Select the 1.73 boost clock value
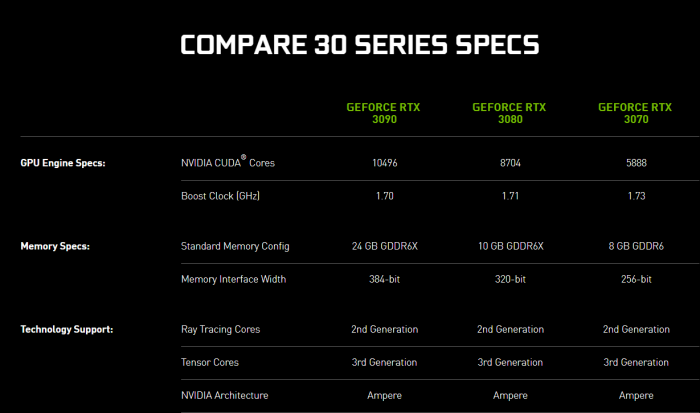The width and height of the screenshot is (700, 413). click(x=636, y=196)
